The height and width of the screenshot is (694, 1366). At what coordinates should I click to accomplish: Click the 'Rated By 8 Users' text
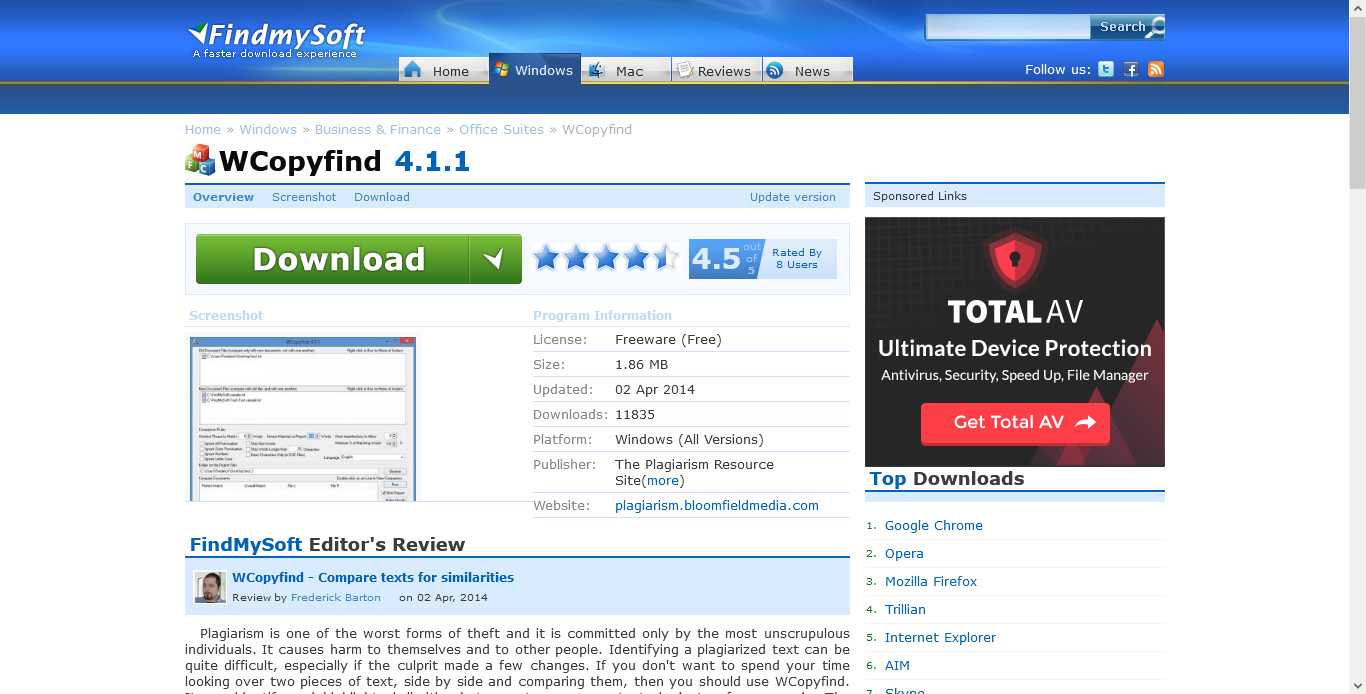tap(797, 259)
